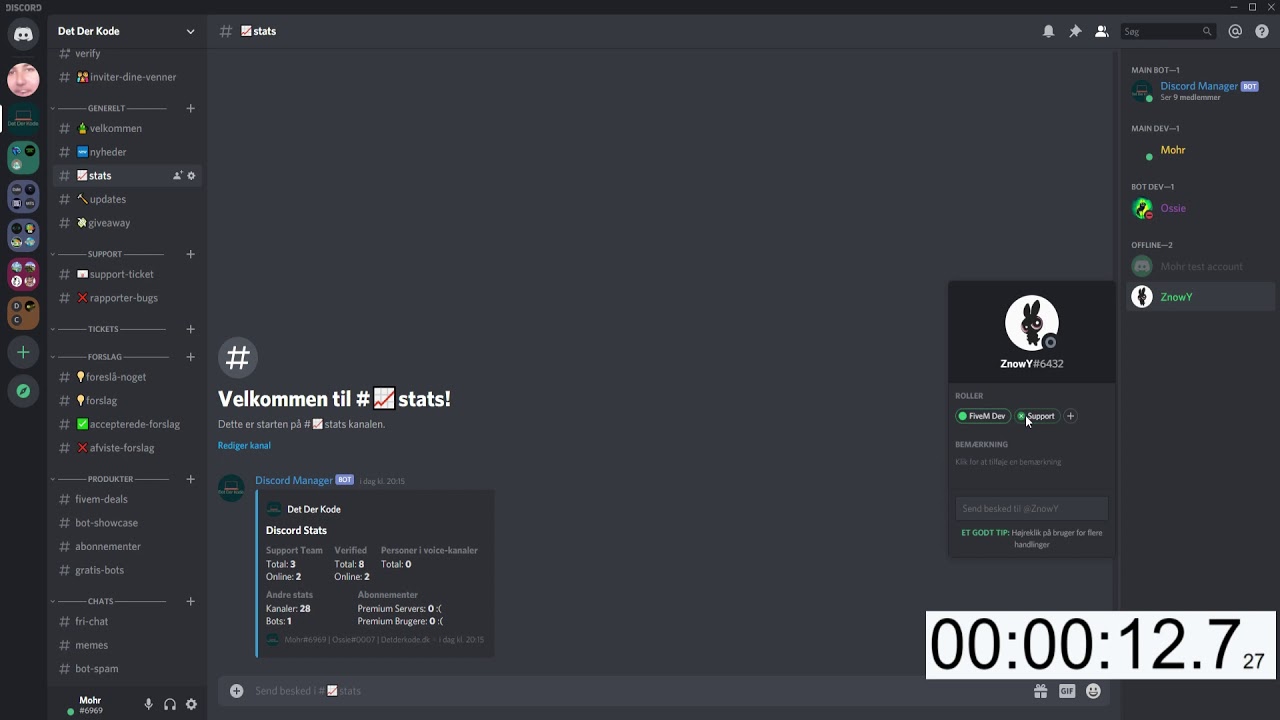Click Discord Manager message author name

(293, 481)
